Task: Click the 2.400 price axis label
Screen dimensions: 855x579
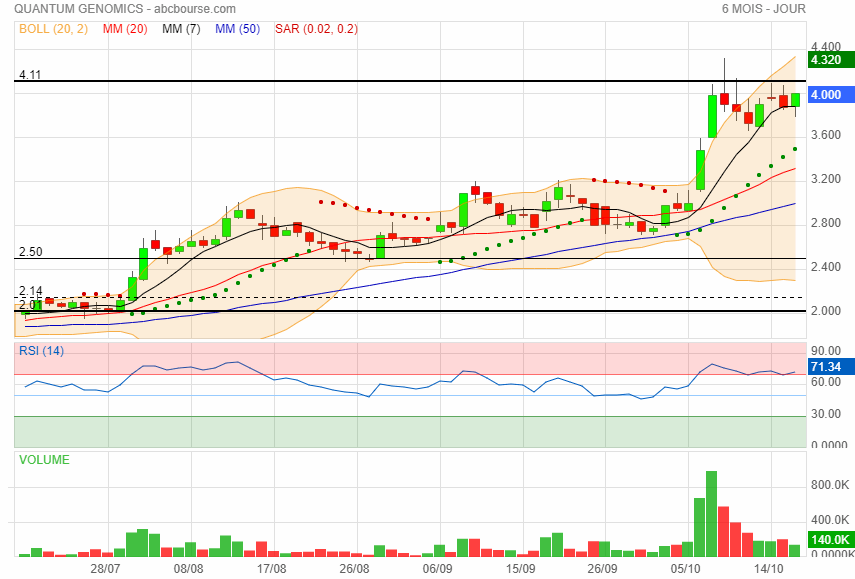Action: point(826,267)
